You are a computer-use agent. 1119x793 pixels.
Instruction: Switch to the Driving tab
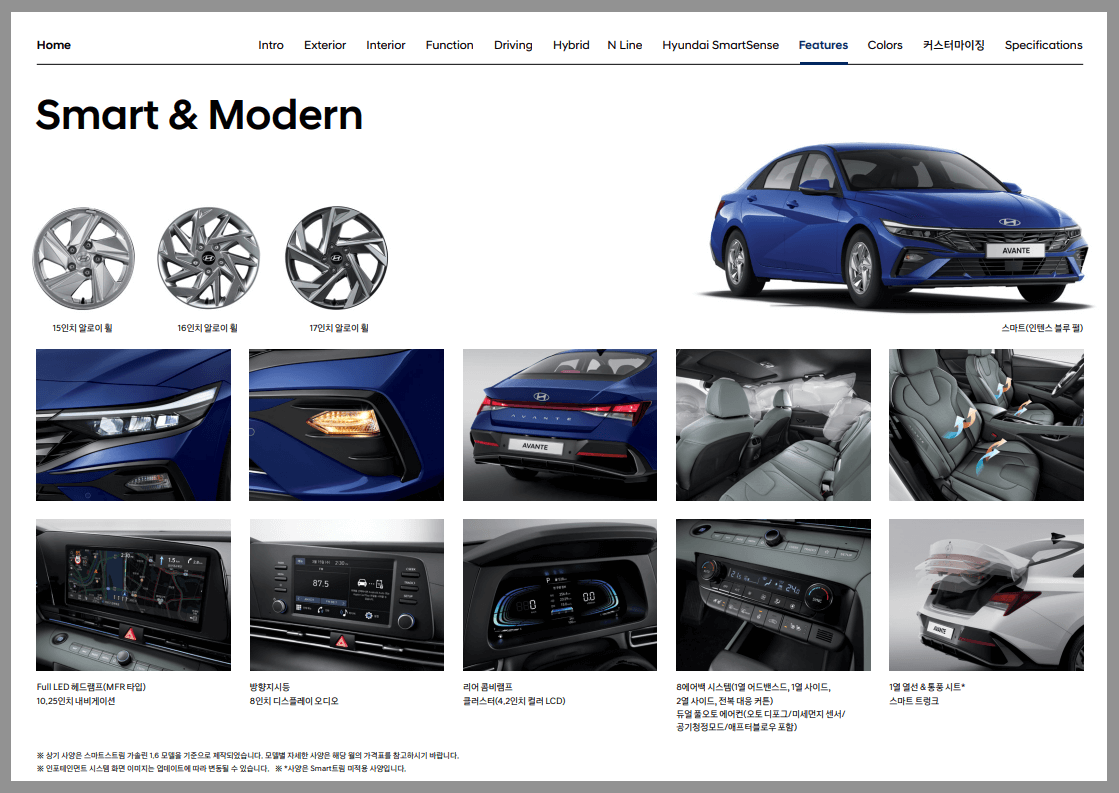(x=513, y=45)
